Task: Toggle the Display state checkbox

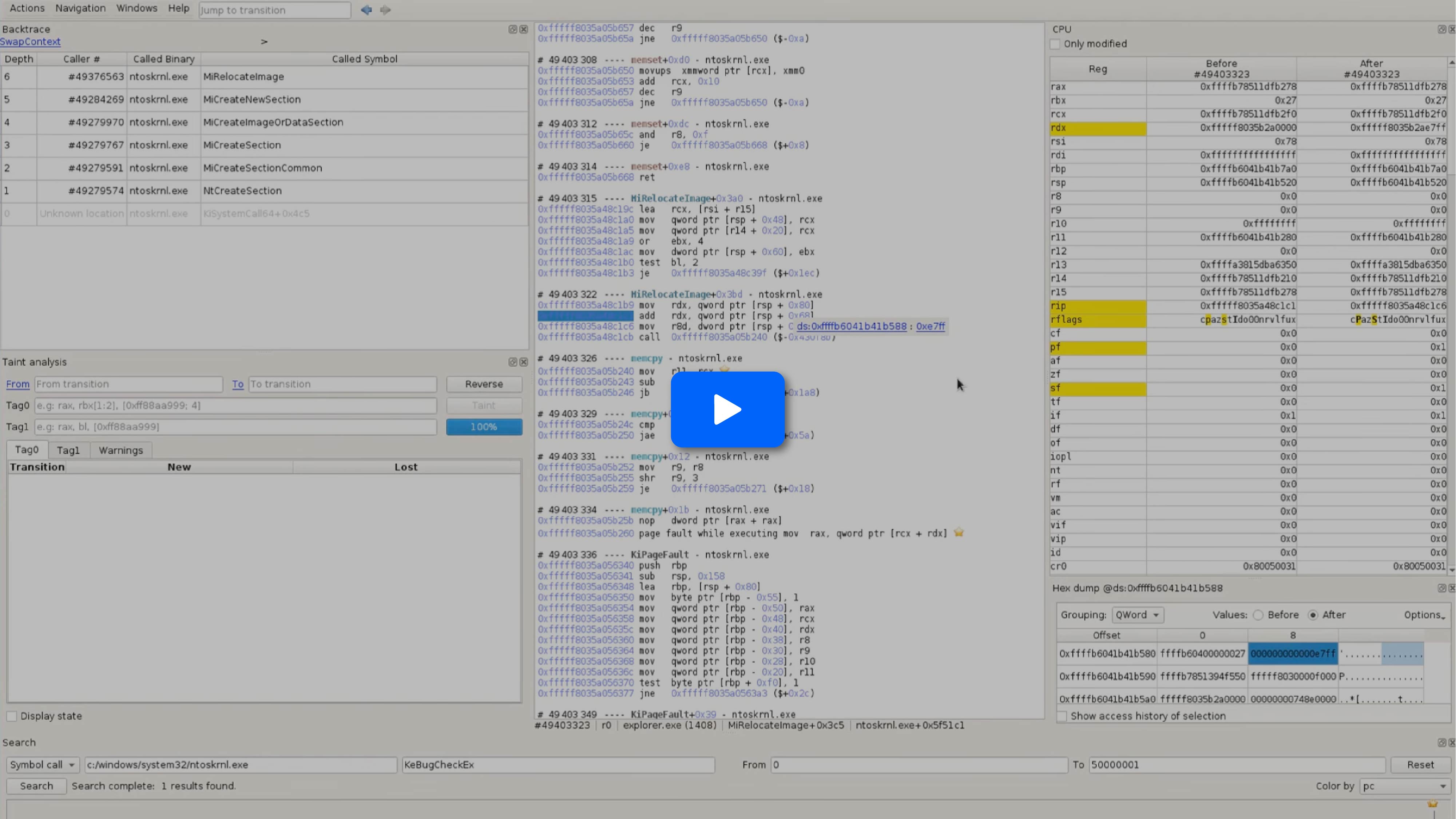Action: tap(12, 716)
